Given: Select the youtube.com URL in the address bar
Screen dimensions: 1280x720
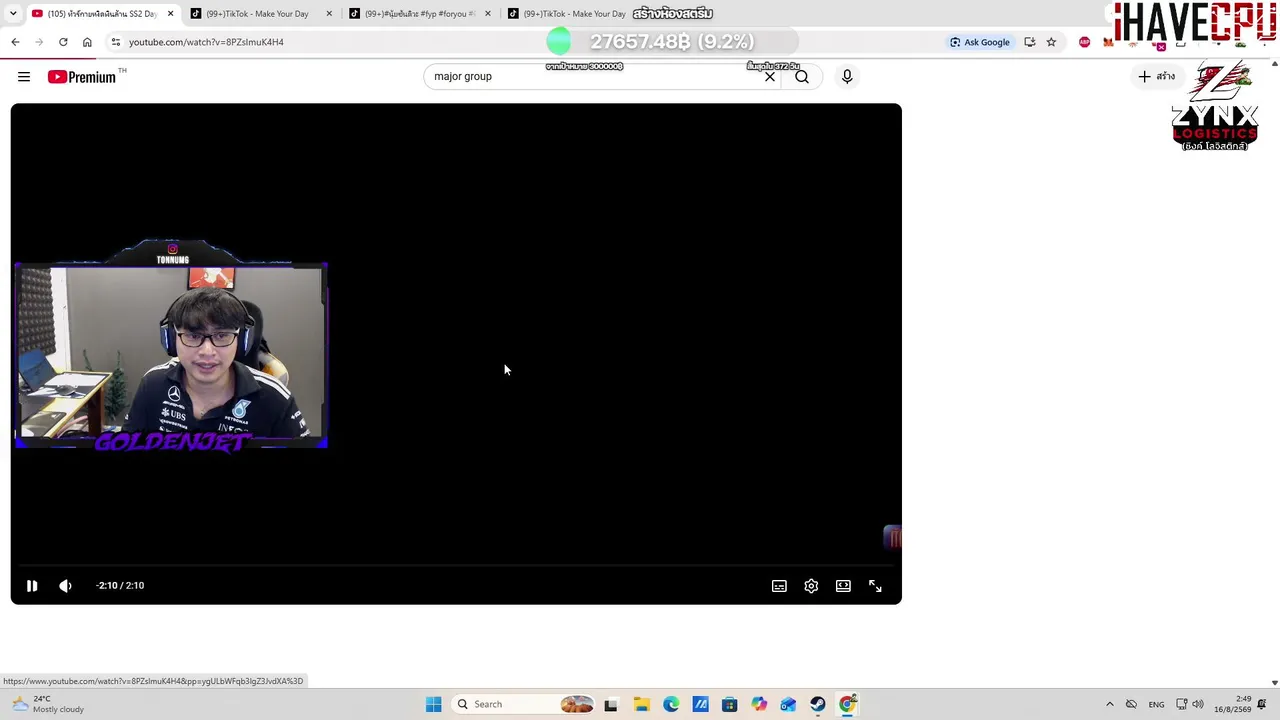Looking at the screenshot, I should coord(206,42).
